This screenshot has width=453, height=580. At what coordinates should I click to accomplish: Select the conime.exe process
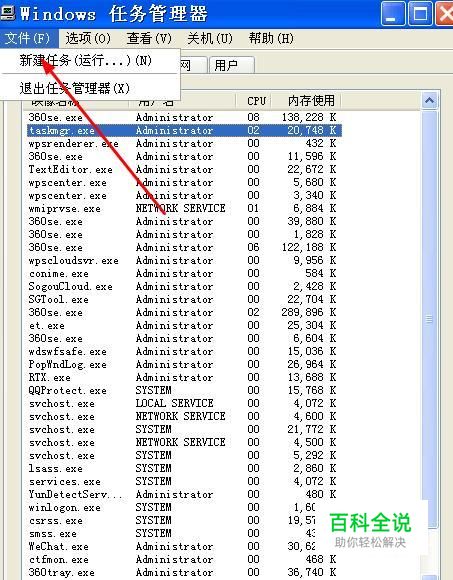[x=58, y=274]
